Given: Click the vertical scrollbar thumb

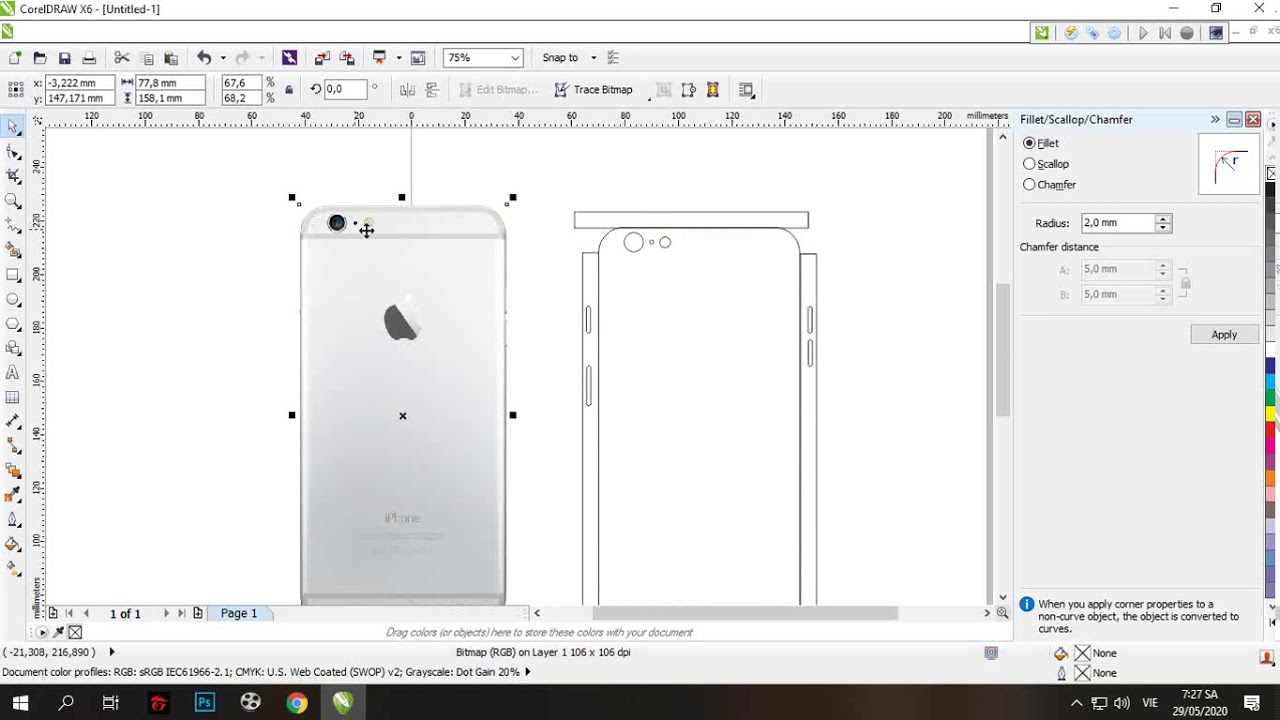Looking at the screenshot, I should tap(1003, 350).
